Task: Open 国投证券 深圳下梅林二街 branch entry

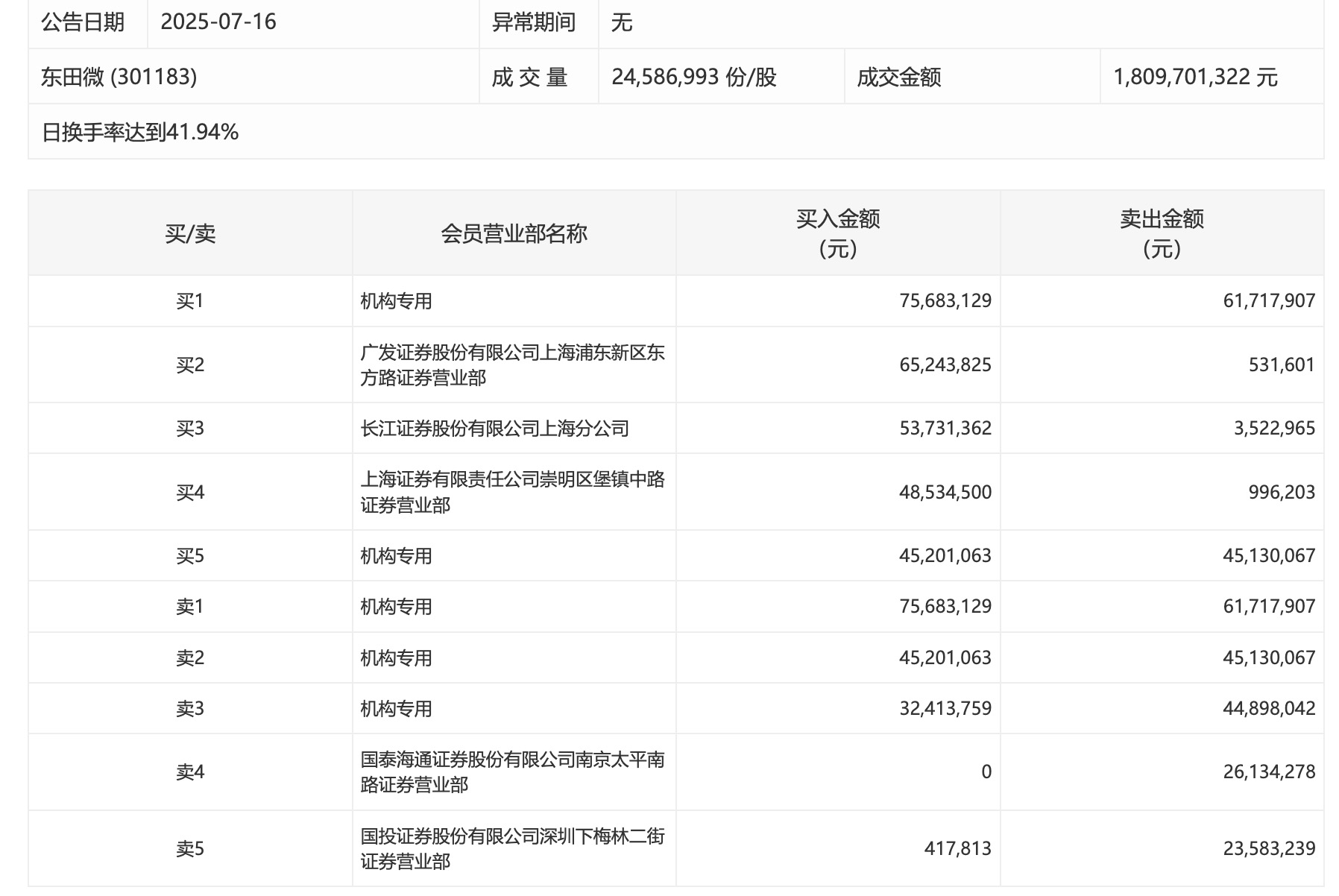Action: tap(512, 848)
